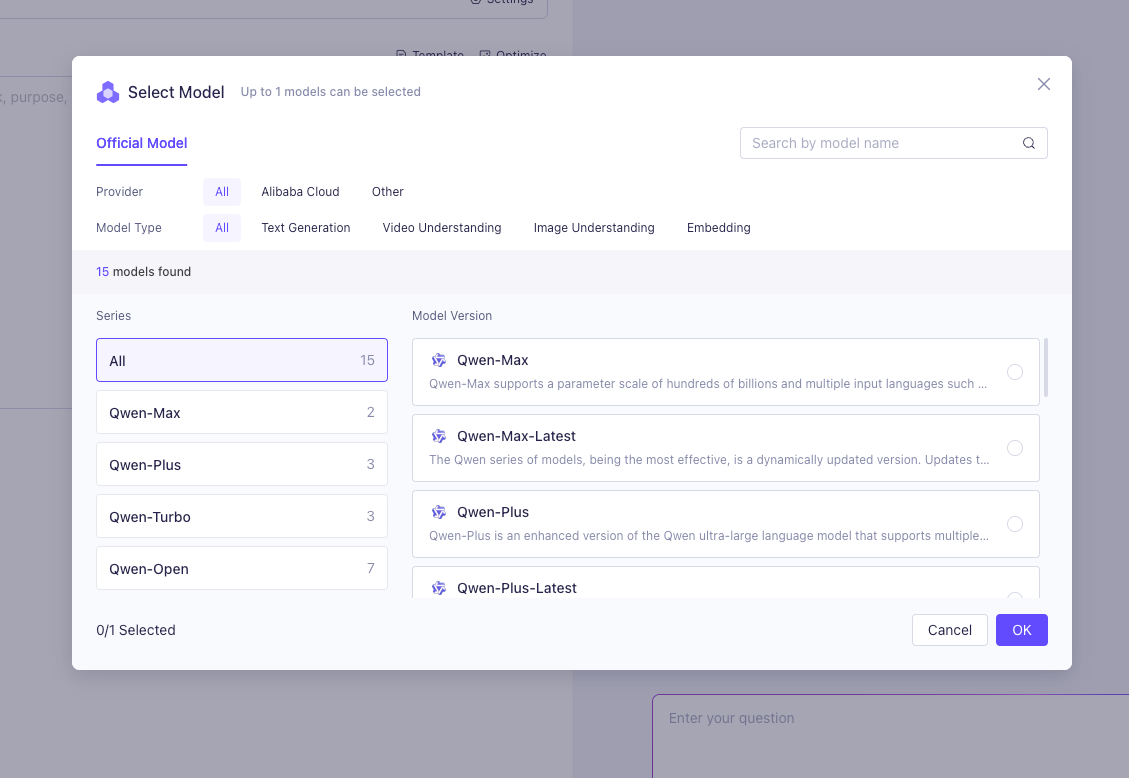Click 'Up to 1 models can be selected'
This screenshot has width=1129, height=778.
(x=330, y=91)
